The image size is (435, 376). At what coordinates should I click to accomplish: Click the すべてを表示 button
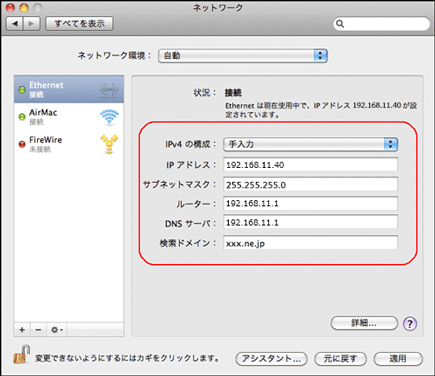79,24
